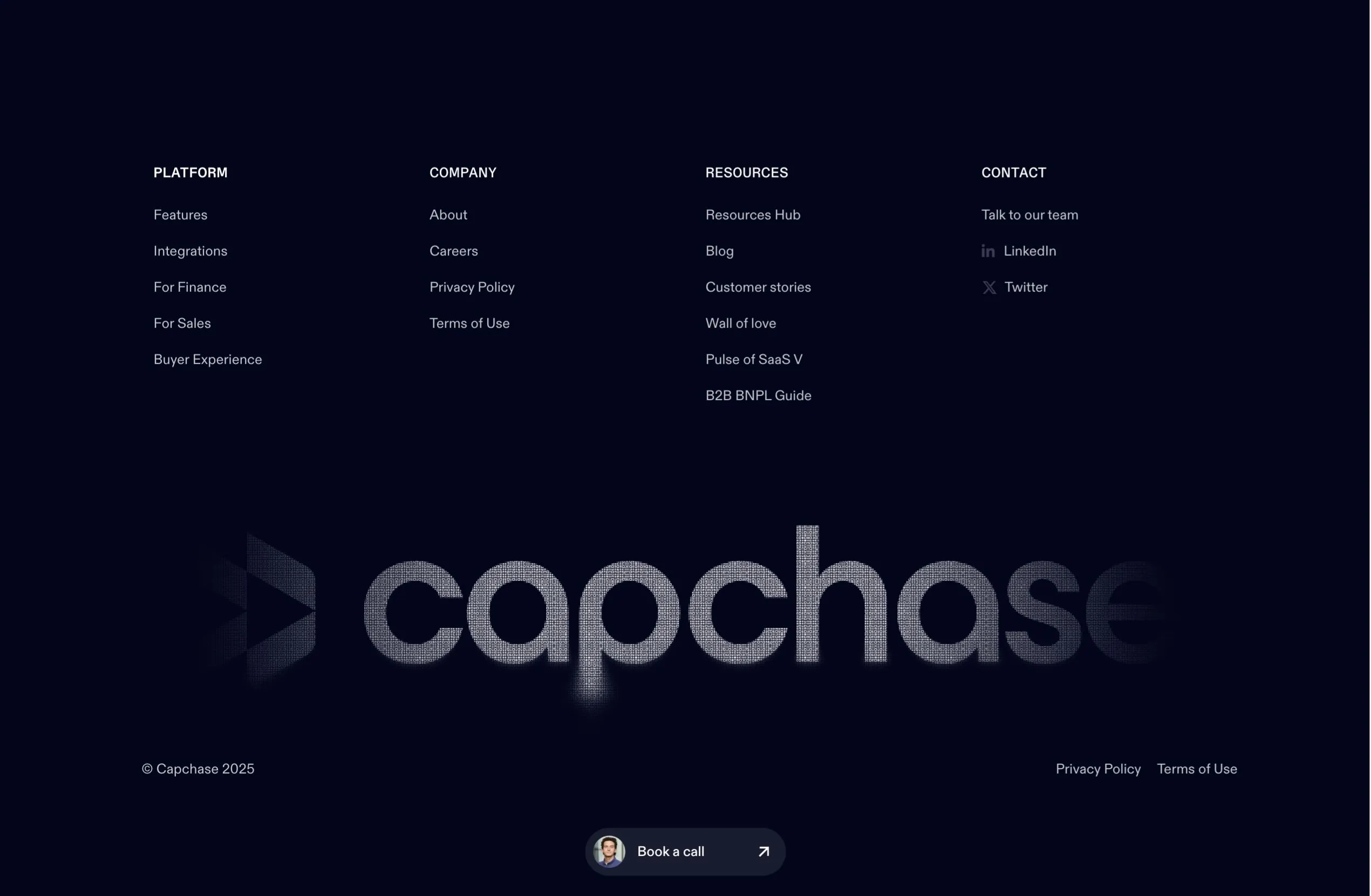This screenshot has width=1371, height=896.
Task: Open the About page link
Action: [448, 215]
